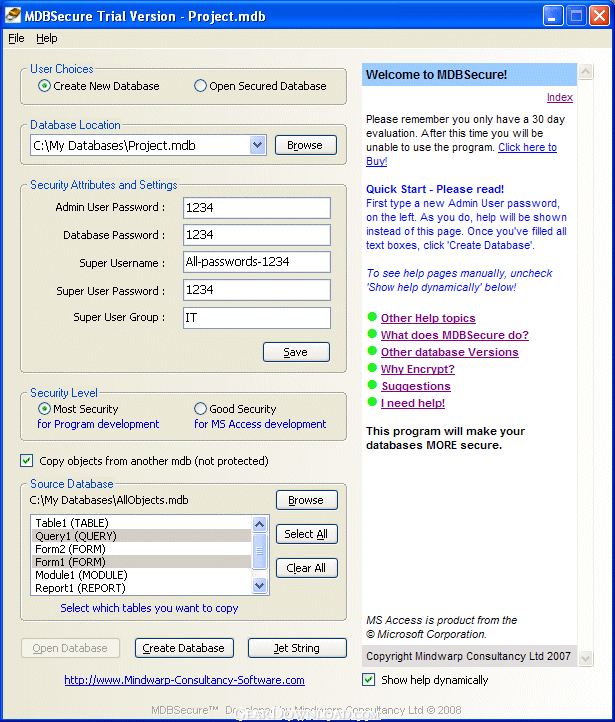
Task: Click green bullet beside I need help!
Action: click(x=372, y=402)
